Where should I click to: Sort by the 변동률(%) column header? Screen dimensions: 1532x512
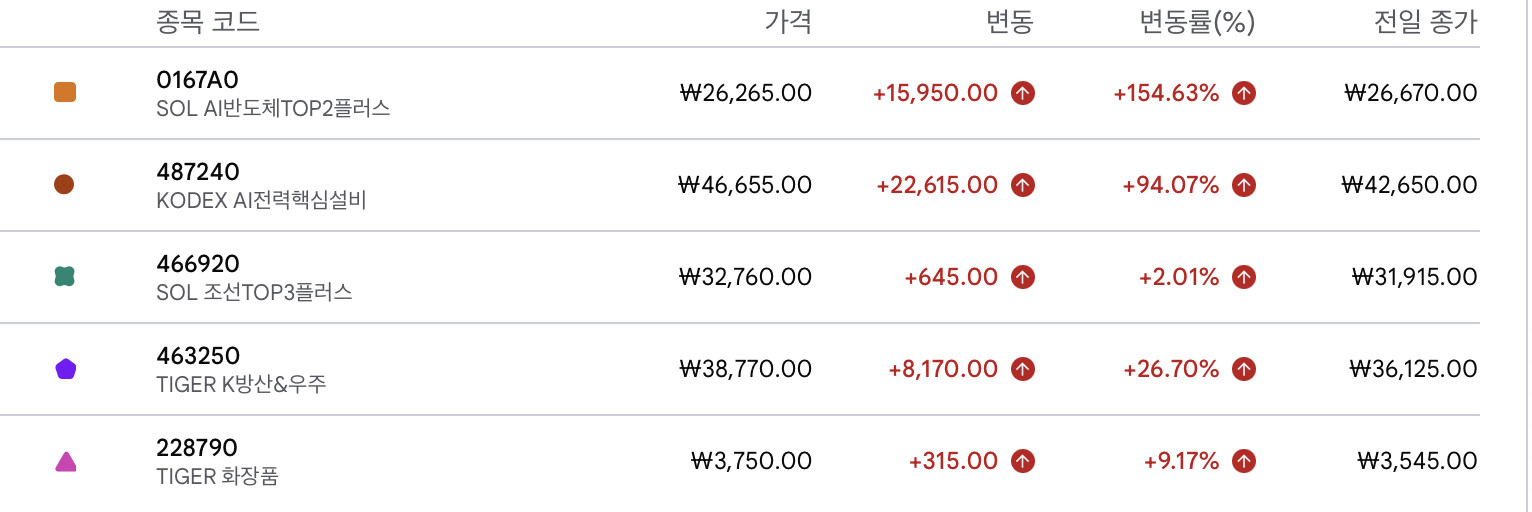point(1198,22)
